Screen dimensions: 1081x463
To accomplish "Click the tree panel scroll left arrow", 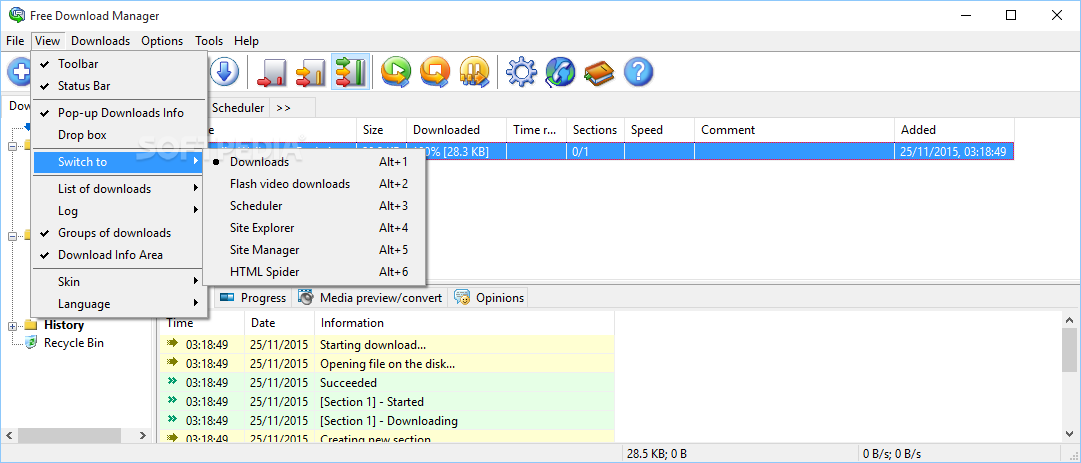I will pyautogui.click(x=8, y=435).
